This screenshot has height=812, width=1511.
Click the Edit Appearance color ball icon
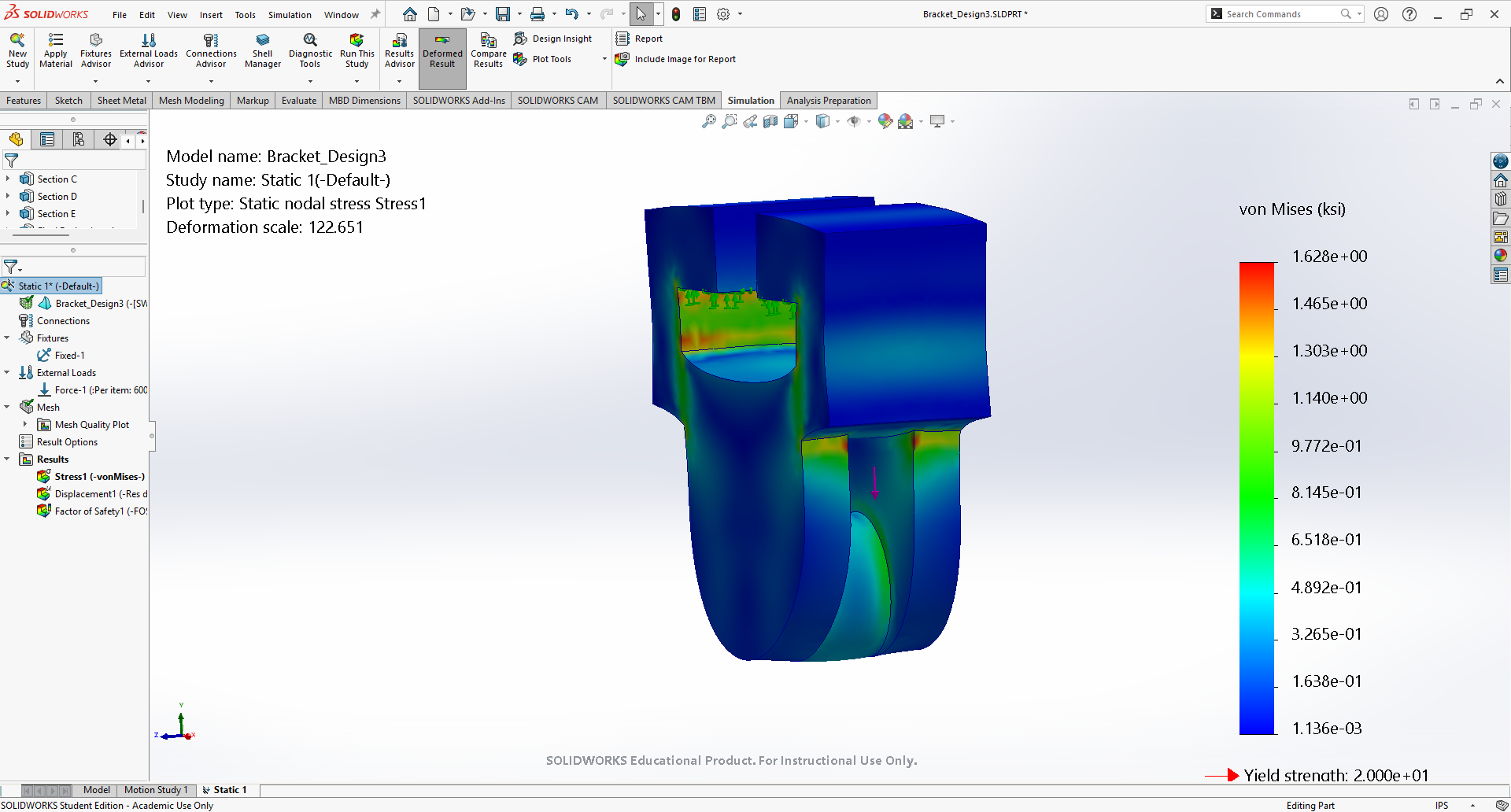tap(885, 121)
